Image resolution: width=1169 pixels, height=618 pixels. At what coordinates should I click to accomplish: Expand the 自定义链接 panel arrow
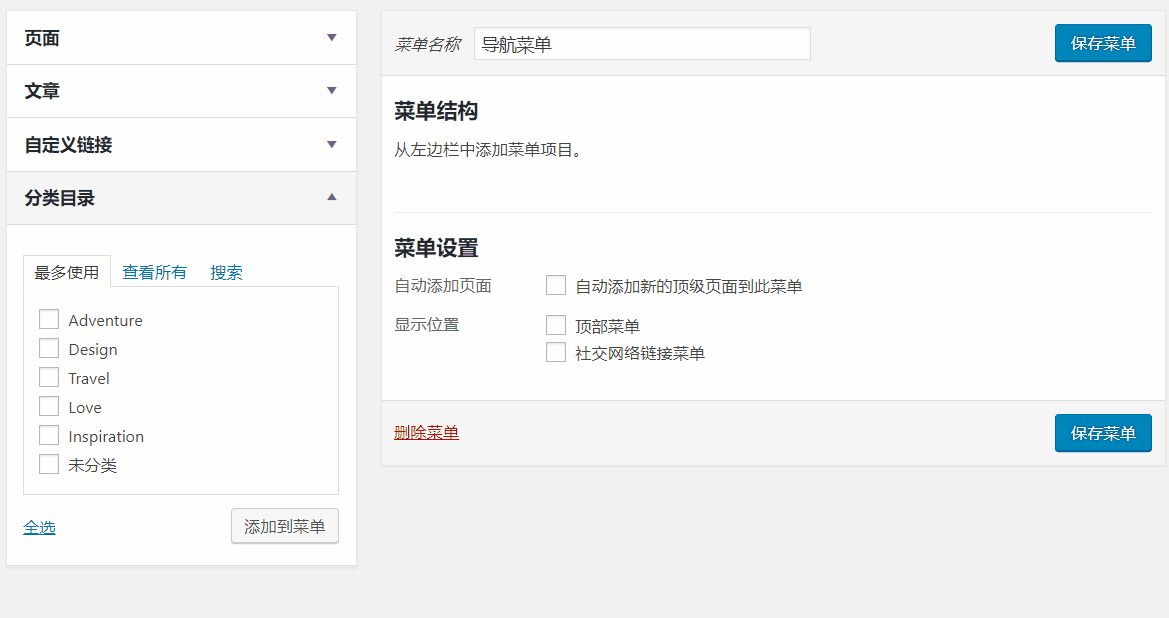tap(332, 145)
